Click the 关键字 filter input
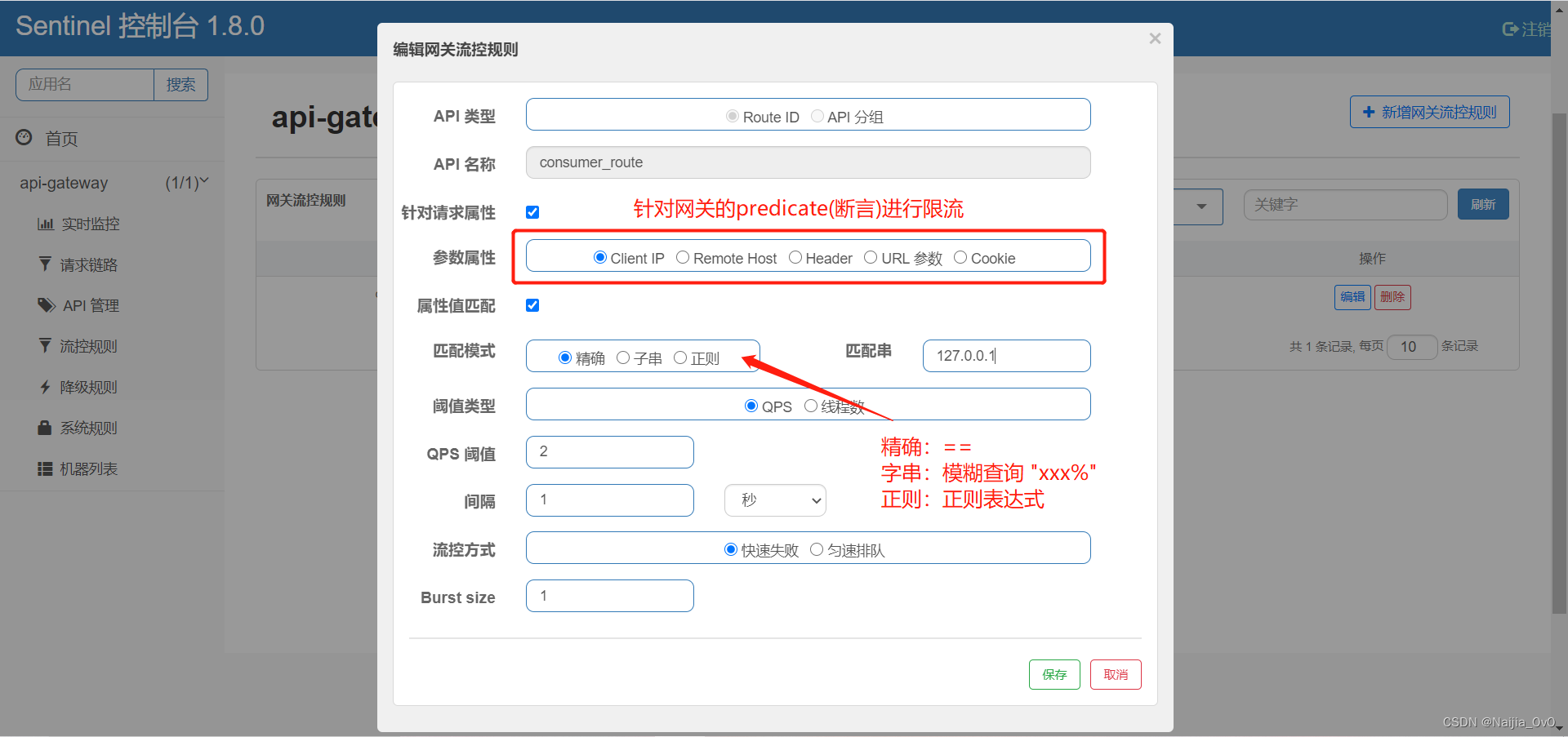The image size is (1568, 737). pos(1345,205)
